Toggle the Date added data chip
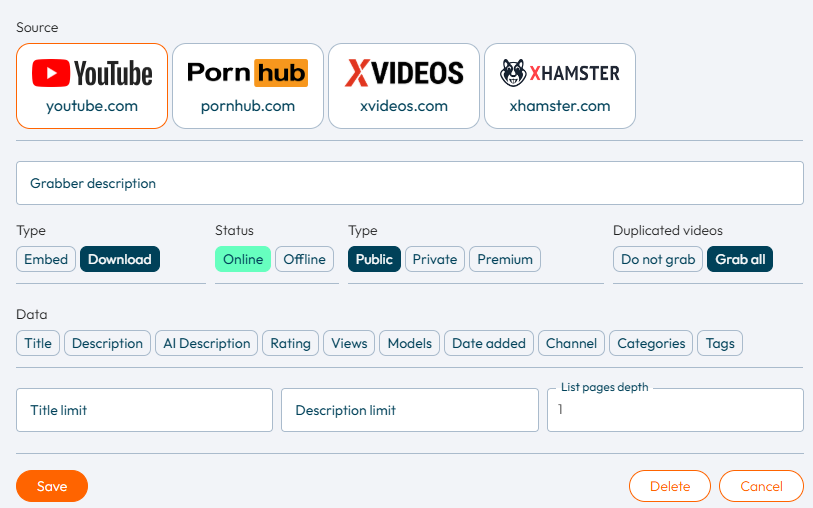Viewport: 813px width, 508px height. 488,343
